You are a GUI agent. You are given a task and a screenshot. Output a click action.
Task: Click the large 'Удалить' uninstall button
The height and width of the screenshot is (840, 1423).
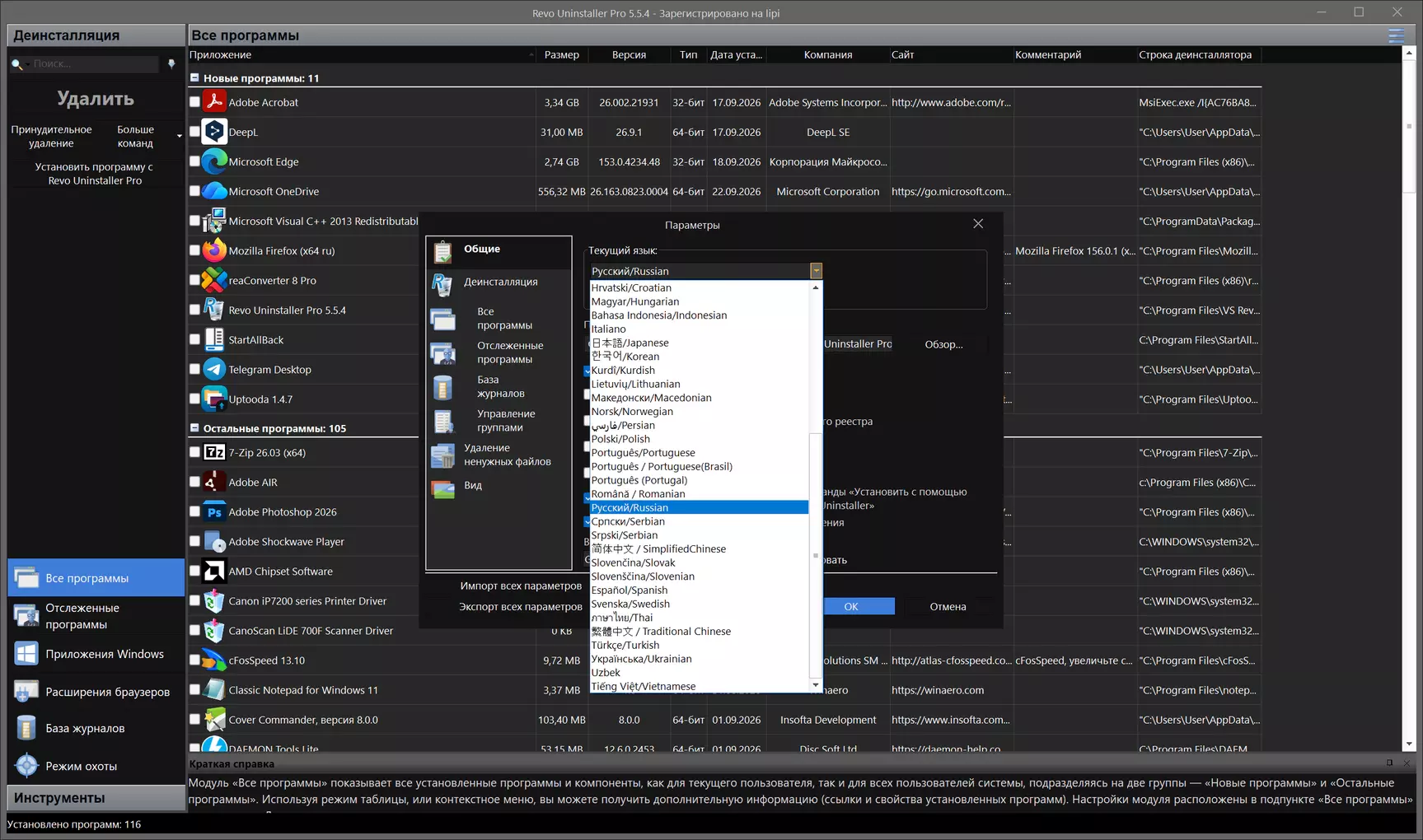pos(96,99)
